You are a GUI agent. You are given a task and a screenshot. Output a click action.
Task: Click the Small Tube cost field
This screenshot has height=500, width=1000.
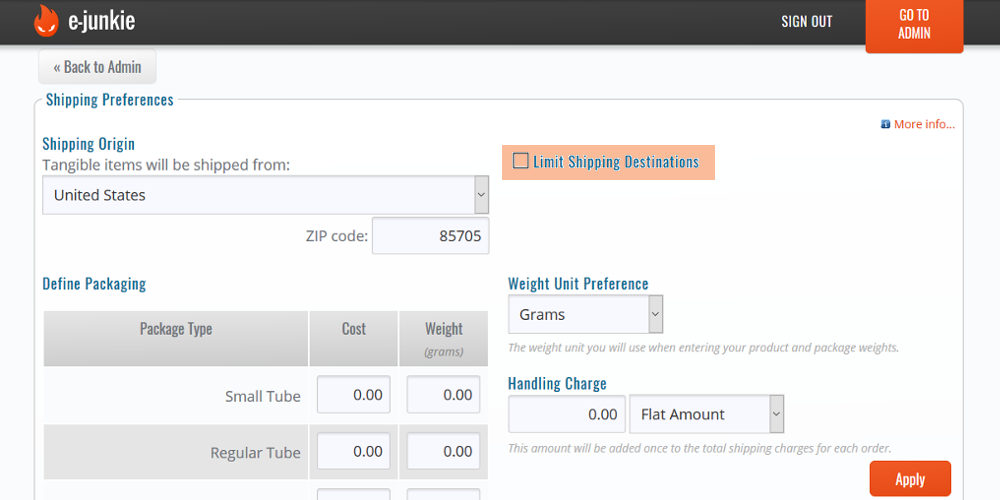tap(354, 395)
